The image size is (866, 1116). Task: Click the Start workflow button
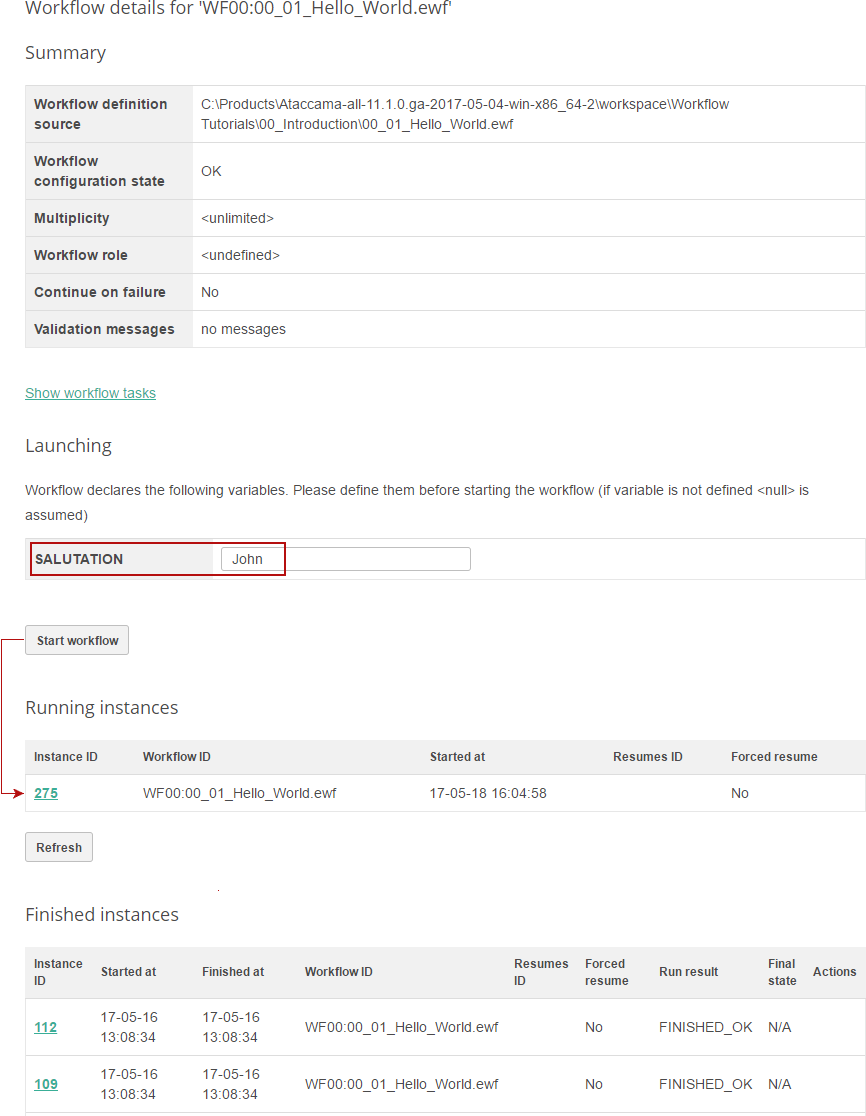(x=77, y=639)
